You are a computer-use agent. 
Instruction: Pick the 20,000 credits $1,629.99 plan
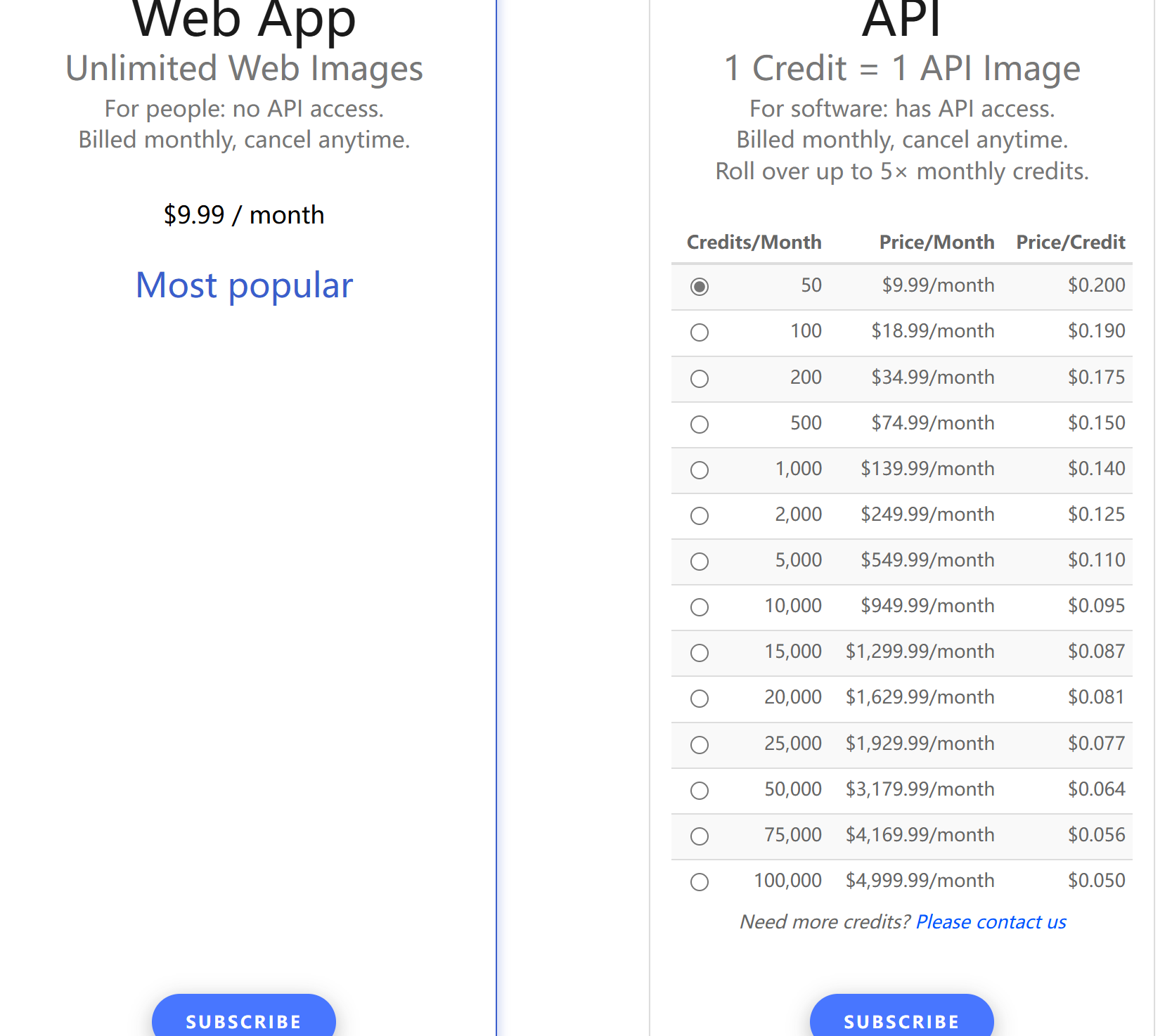click(x=699, y=699)
